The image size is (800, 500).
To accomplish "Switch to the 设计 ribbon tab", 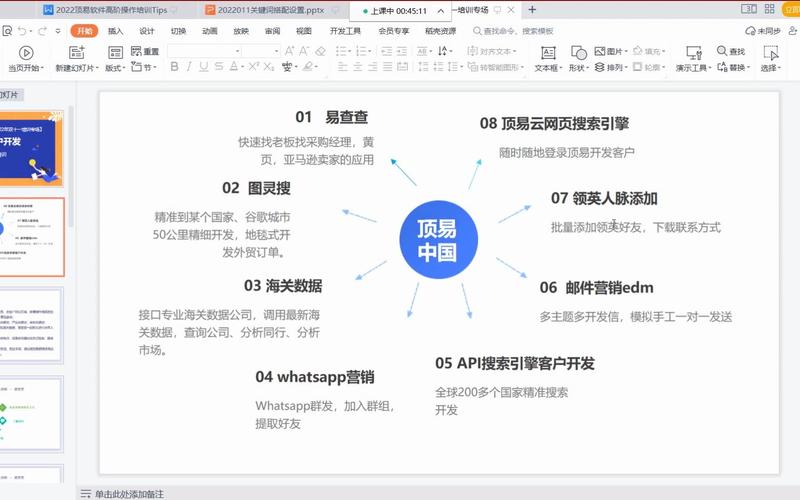I will coord(147,31).
